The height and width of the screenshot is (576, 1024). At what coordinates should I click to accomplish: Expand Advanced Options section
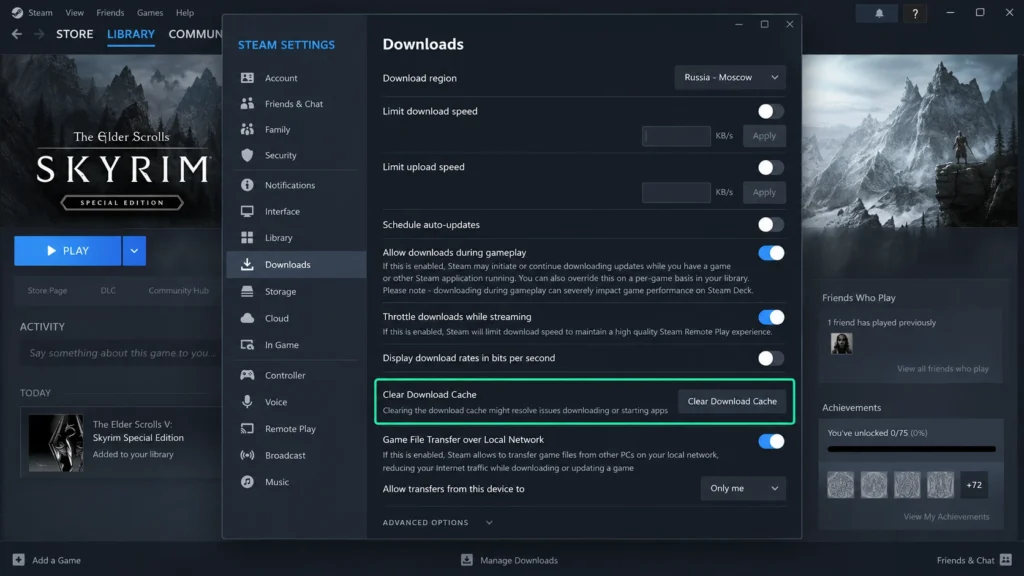coord(438,522)
